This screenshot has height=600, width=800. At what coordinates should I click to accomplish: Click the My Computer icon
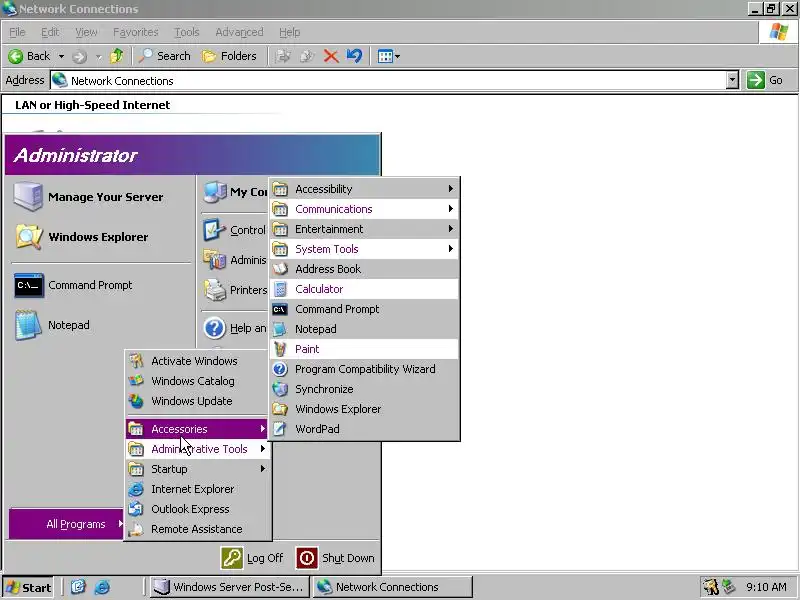point(215,192)
